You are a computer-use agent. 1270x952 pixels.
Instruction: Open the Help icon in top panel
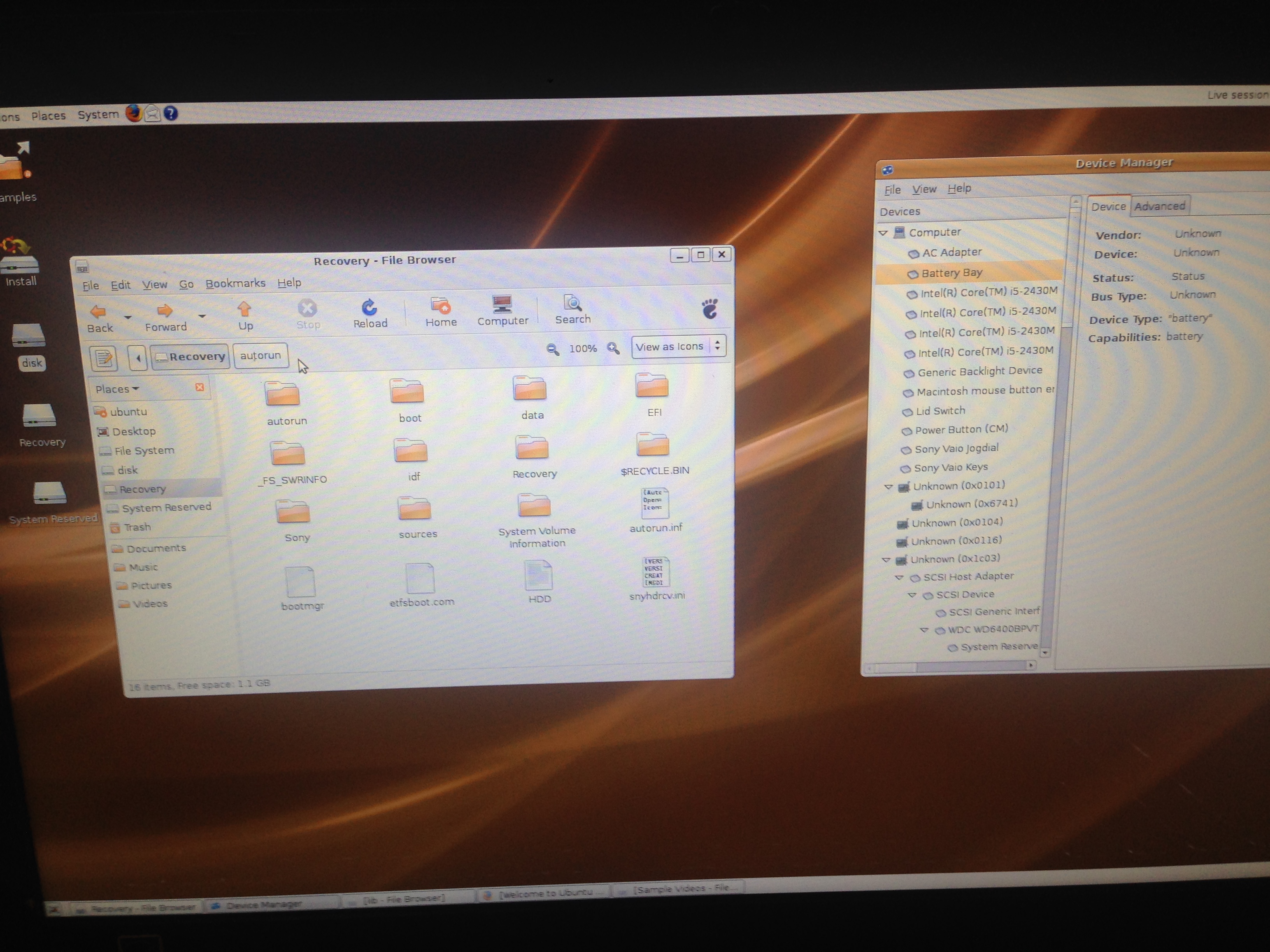click(170, 113)
